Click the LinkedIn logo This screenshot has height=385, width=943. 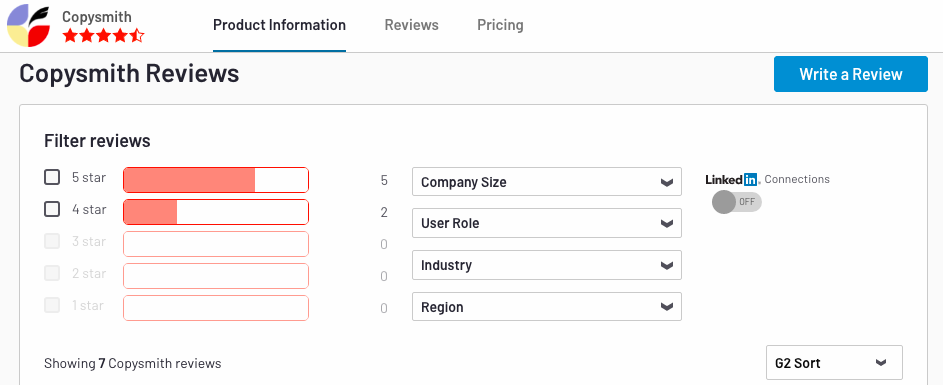(732, 179)
